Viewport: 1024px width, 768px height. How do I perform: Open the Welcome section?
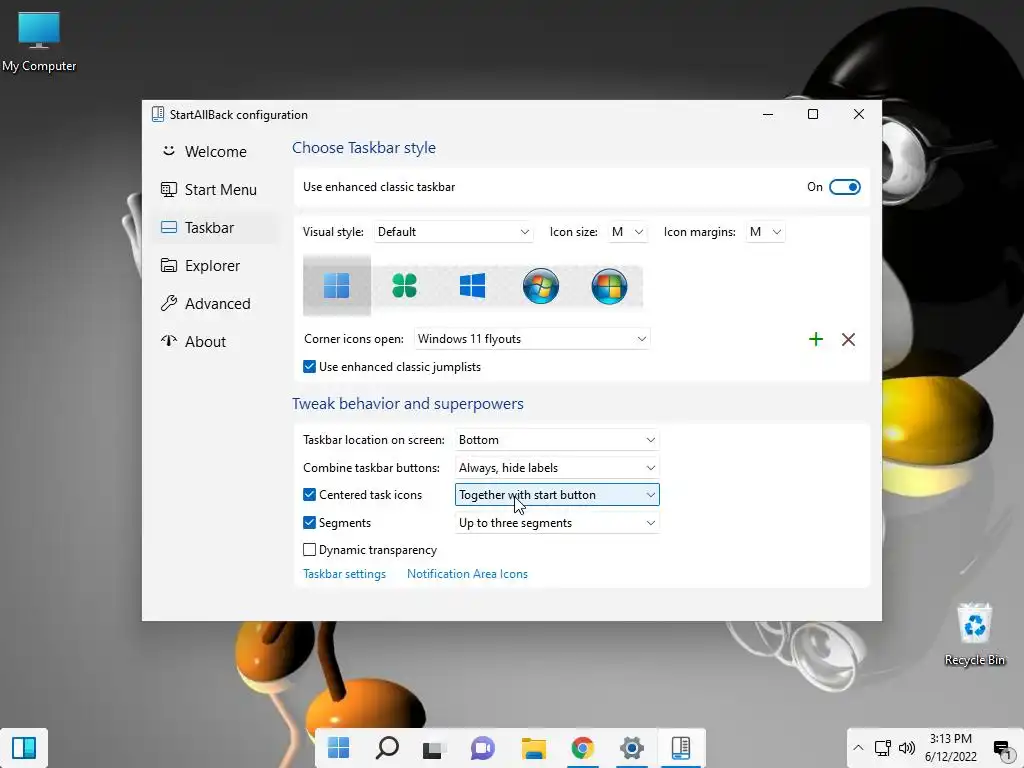[215, 152]
